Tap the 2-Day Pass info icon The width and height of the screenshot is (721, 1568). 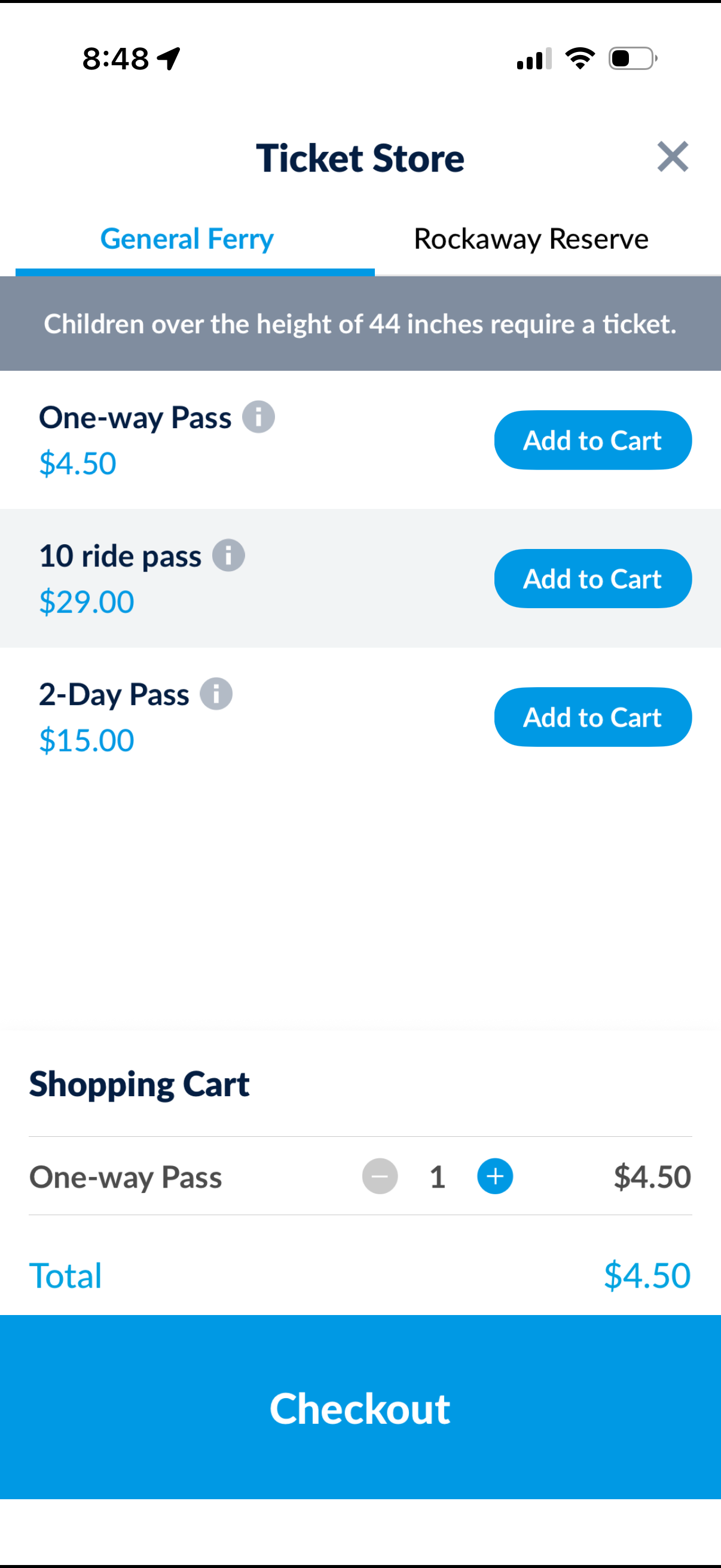click(216, 694)
